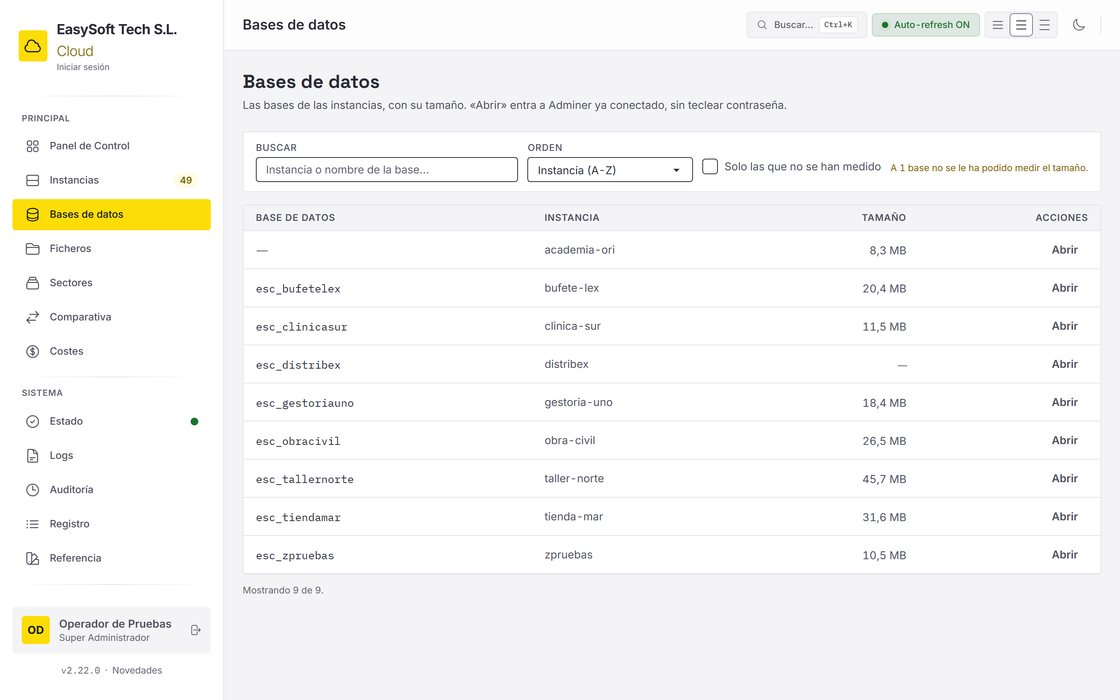Viewport: 1120px width, 700px height.
Task: Click the esc_obracivil database name
Action: 298,441
